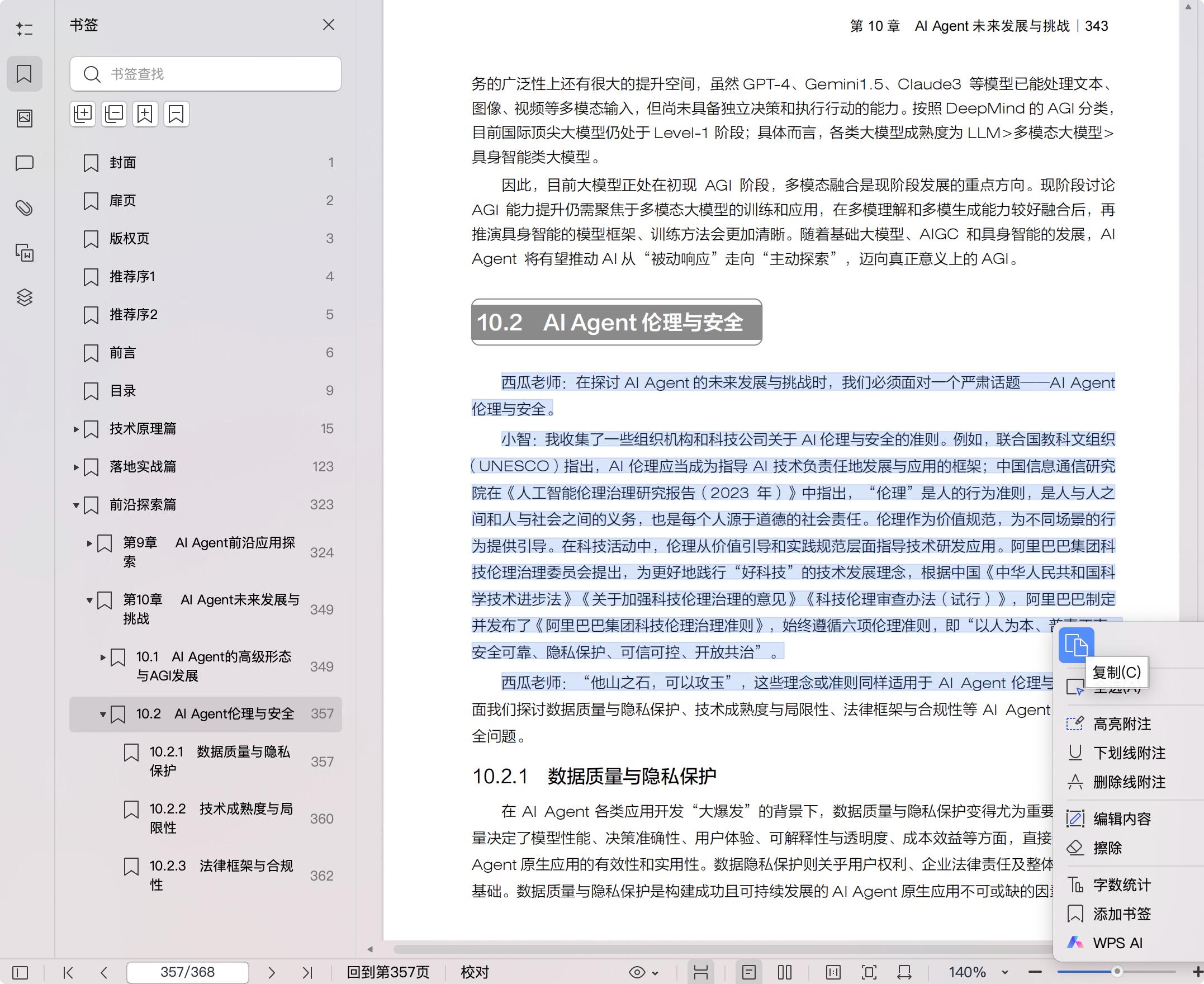This screenshot has width=1204, height=984.
Task: Open 目录 bookmark
Action: [x=206, y=391]
